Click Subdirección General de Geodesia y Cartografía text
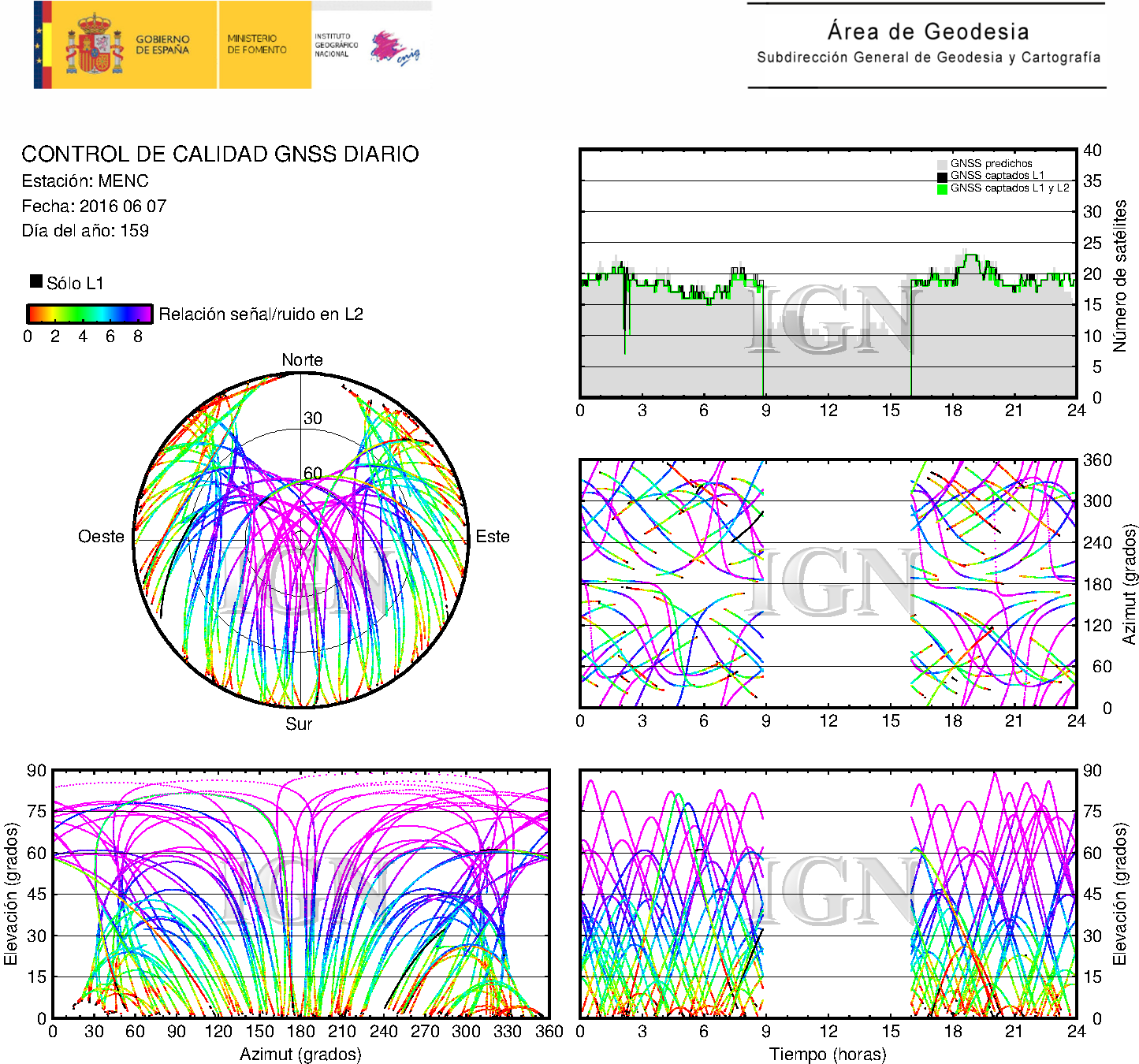 pyautogui.click(x=928, y=58)
